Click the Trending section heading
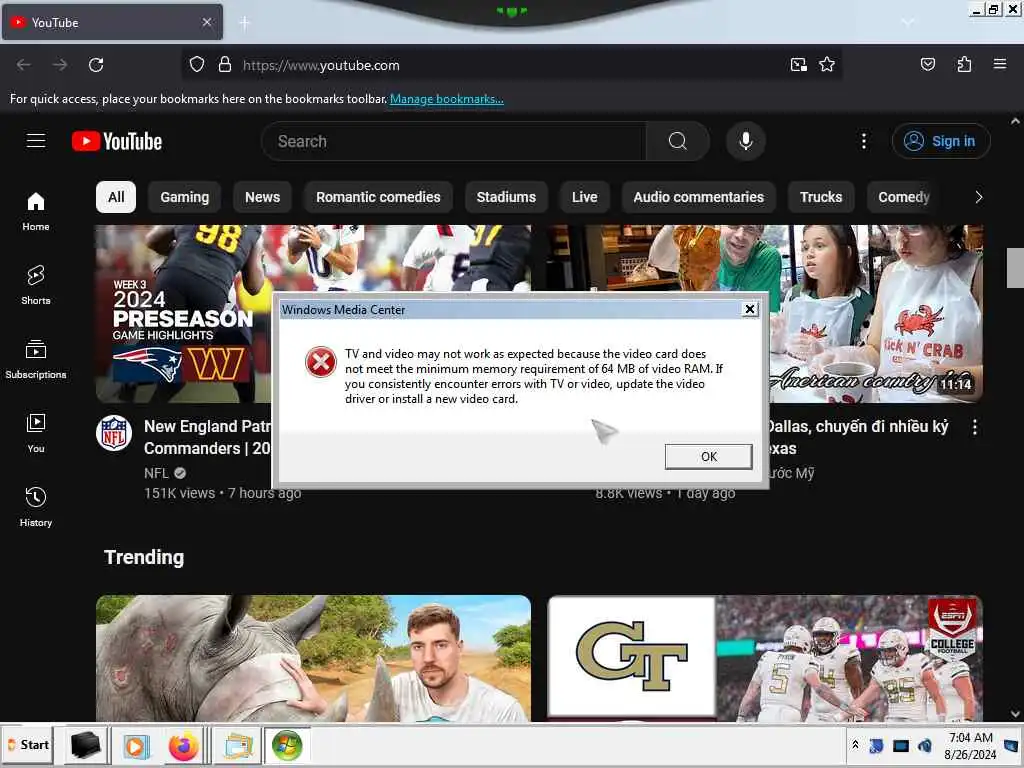This screenshot has height=768, width=1024. 144,557
